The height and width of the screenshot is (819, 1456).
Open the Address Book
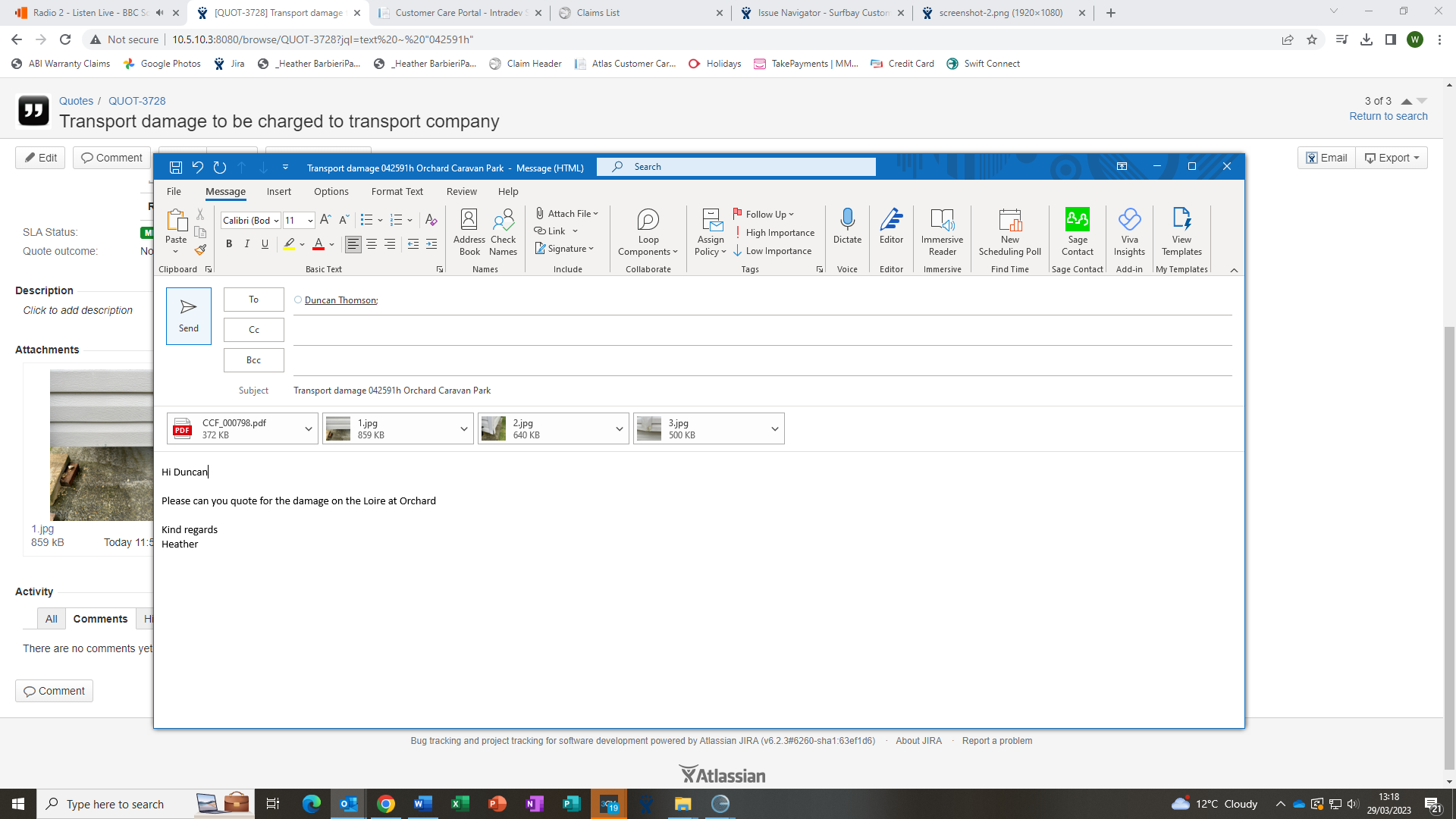(x=469, y=231)
